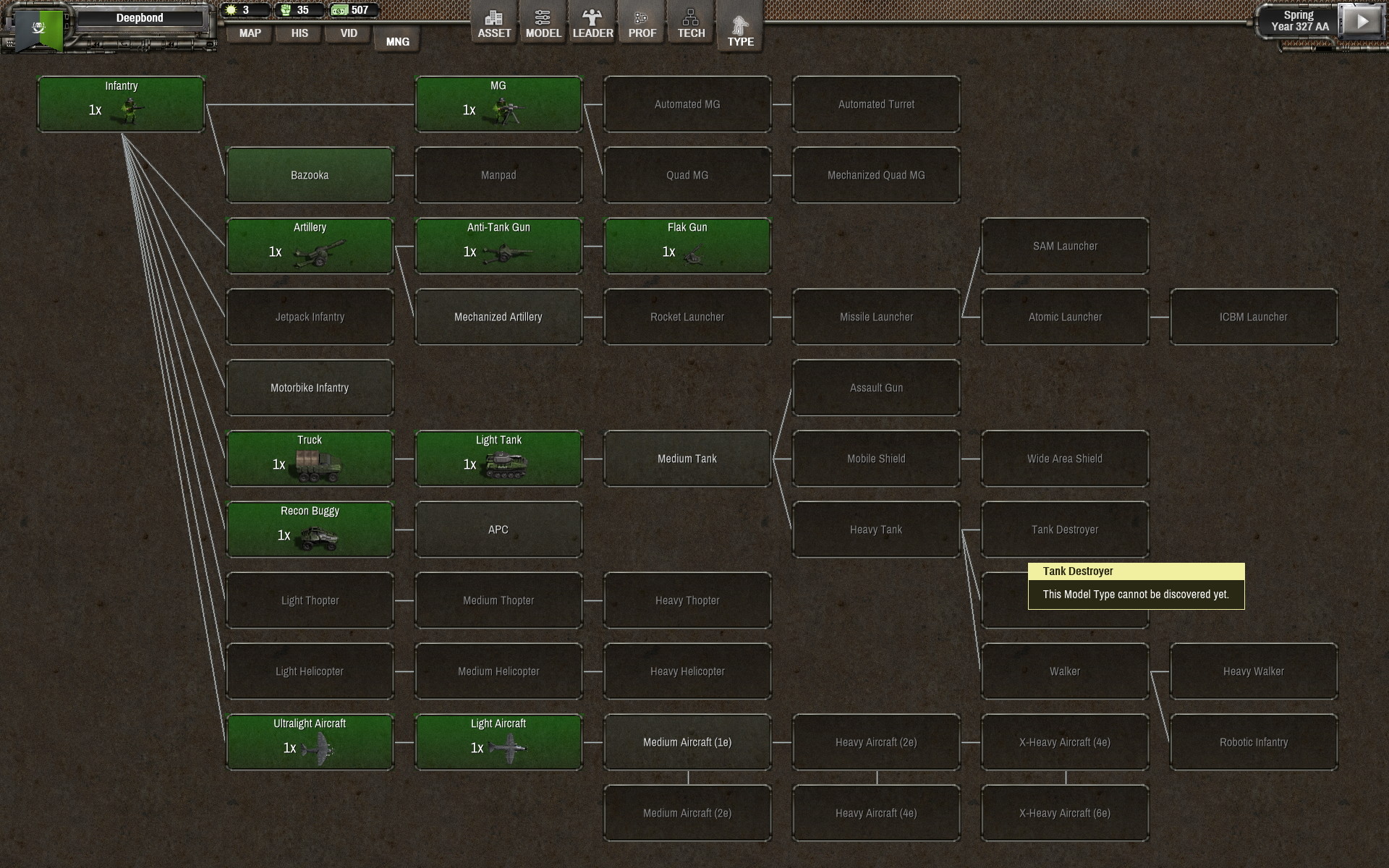Viewport: 1389px width, 868px height.
Task: Select the ICBM Launcher node
Action: (1254, 316)
